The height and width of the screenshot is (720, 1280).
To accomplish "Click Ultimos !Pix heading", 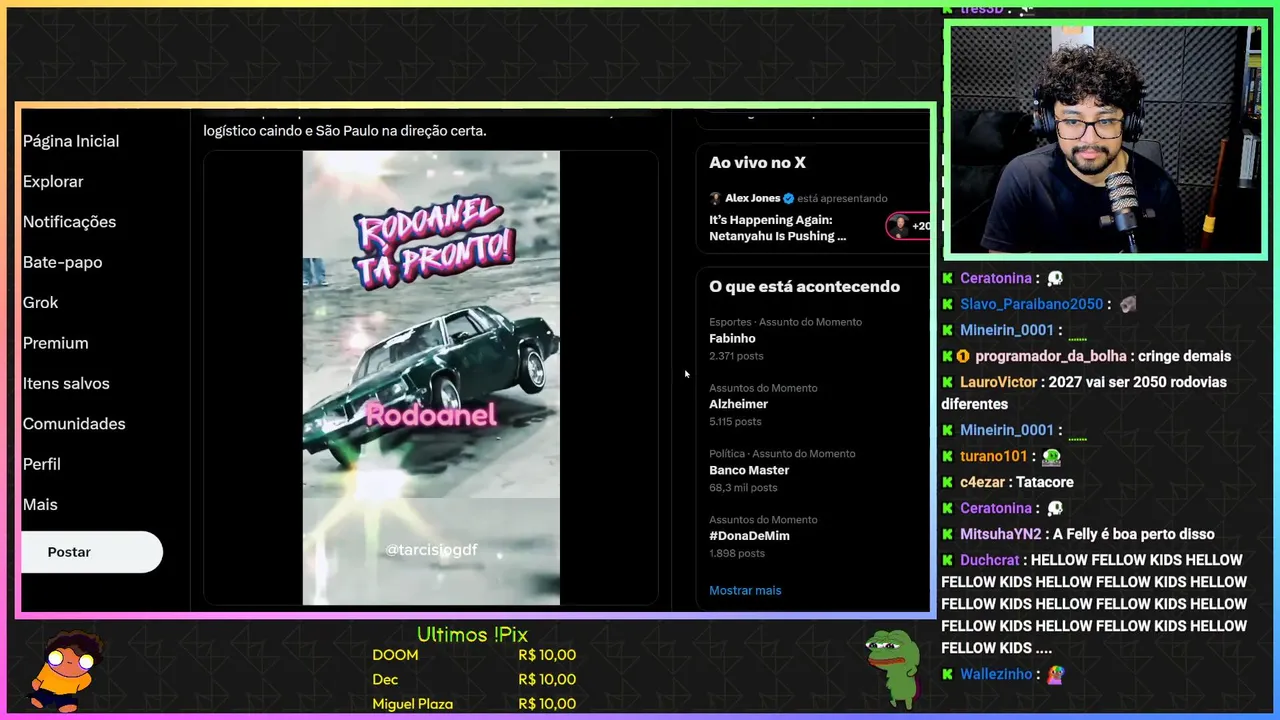I will 472,635.
